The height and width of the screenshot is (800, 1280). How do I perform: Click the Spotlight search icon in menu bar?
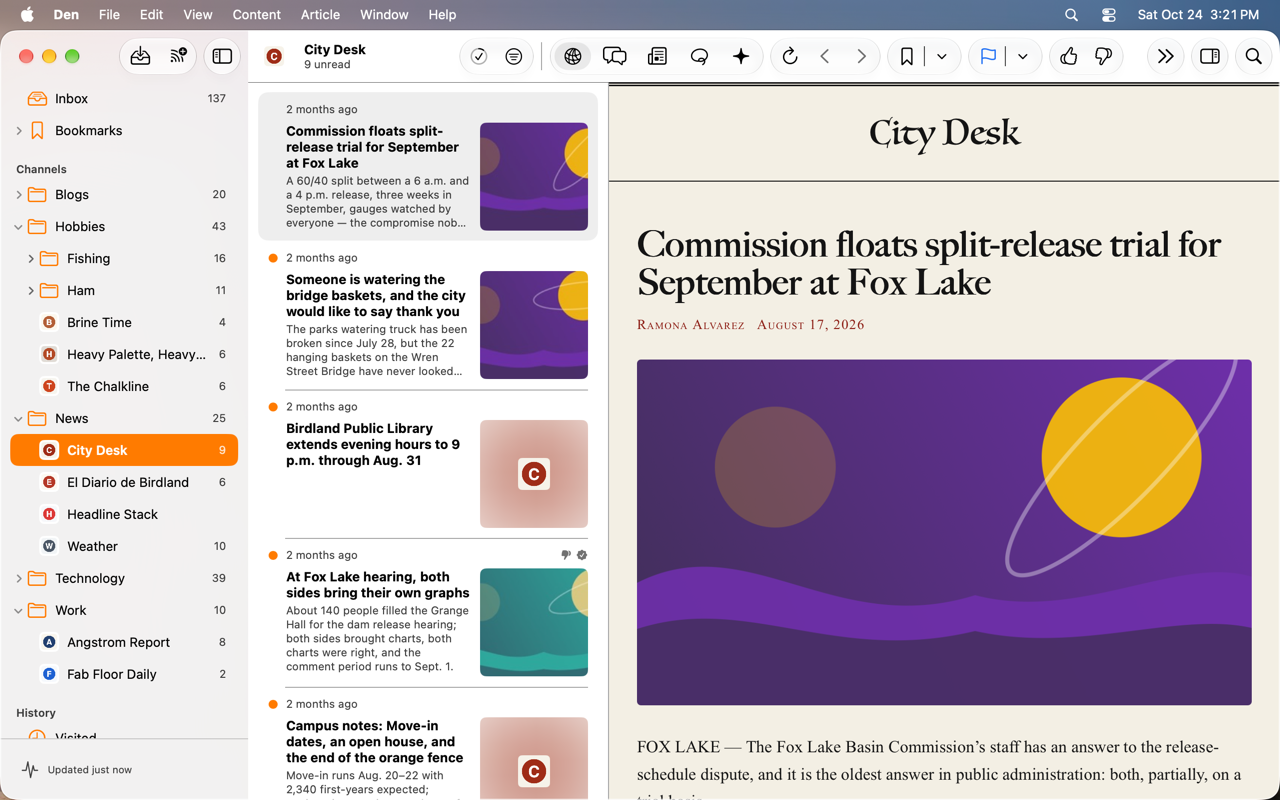click(1071, 15)
